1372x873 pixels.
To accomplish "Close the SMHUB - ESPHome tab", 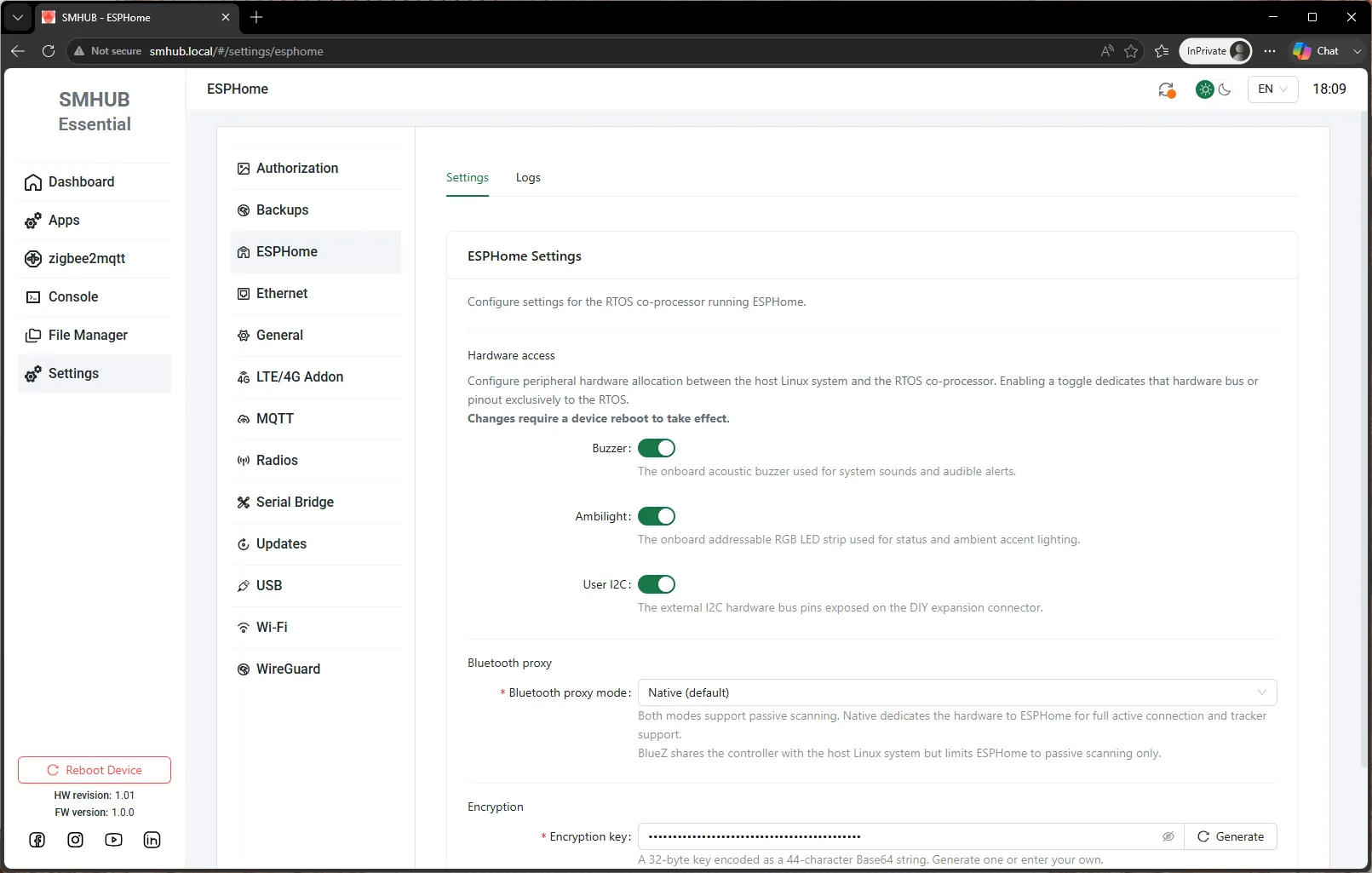I will pos(226,17).
